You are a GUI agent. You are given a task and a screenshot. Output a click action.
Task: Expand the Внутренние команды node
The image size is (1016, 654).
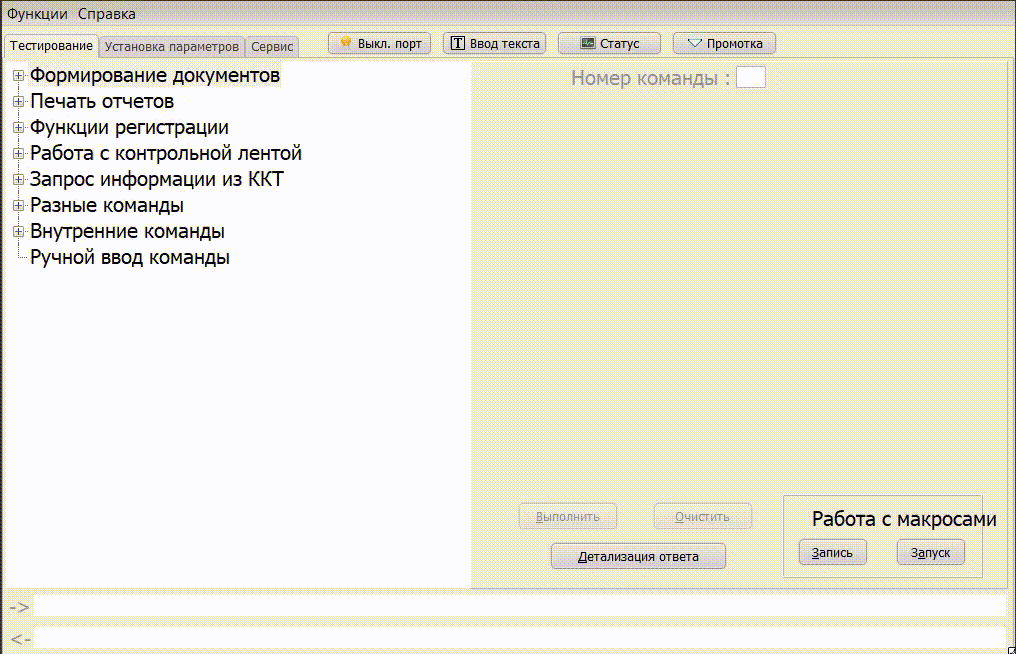(x=18, y=231)
